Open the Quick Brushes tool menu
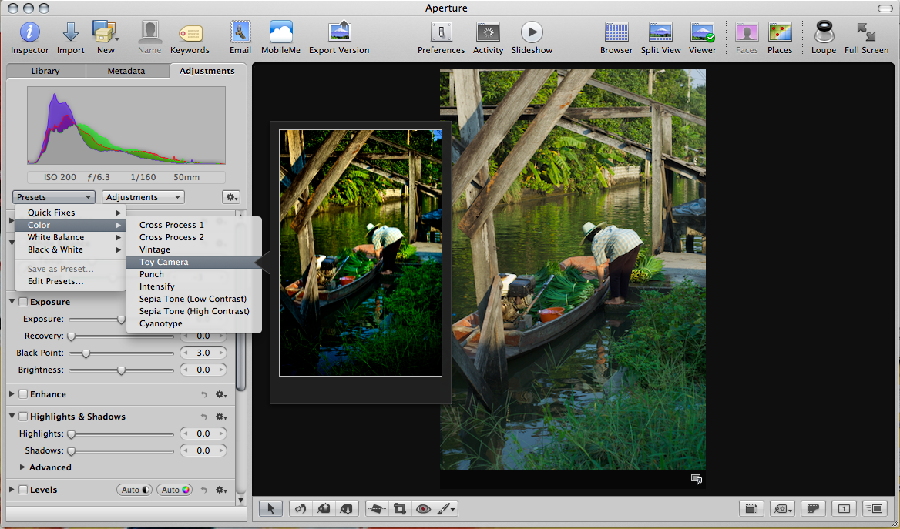Screen dimensions: 900x529 447,508
